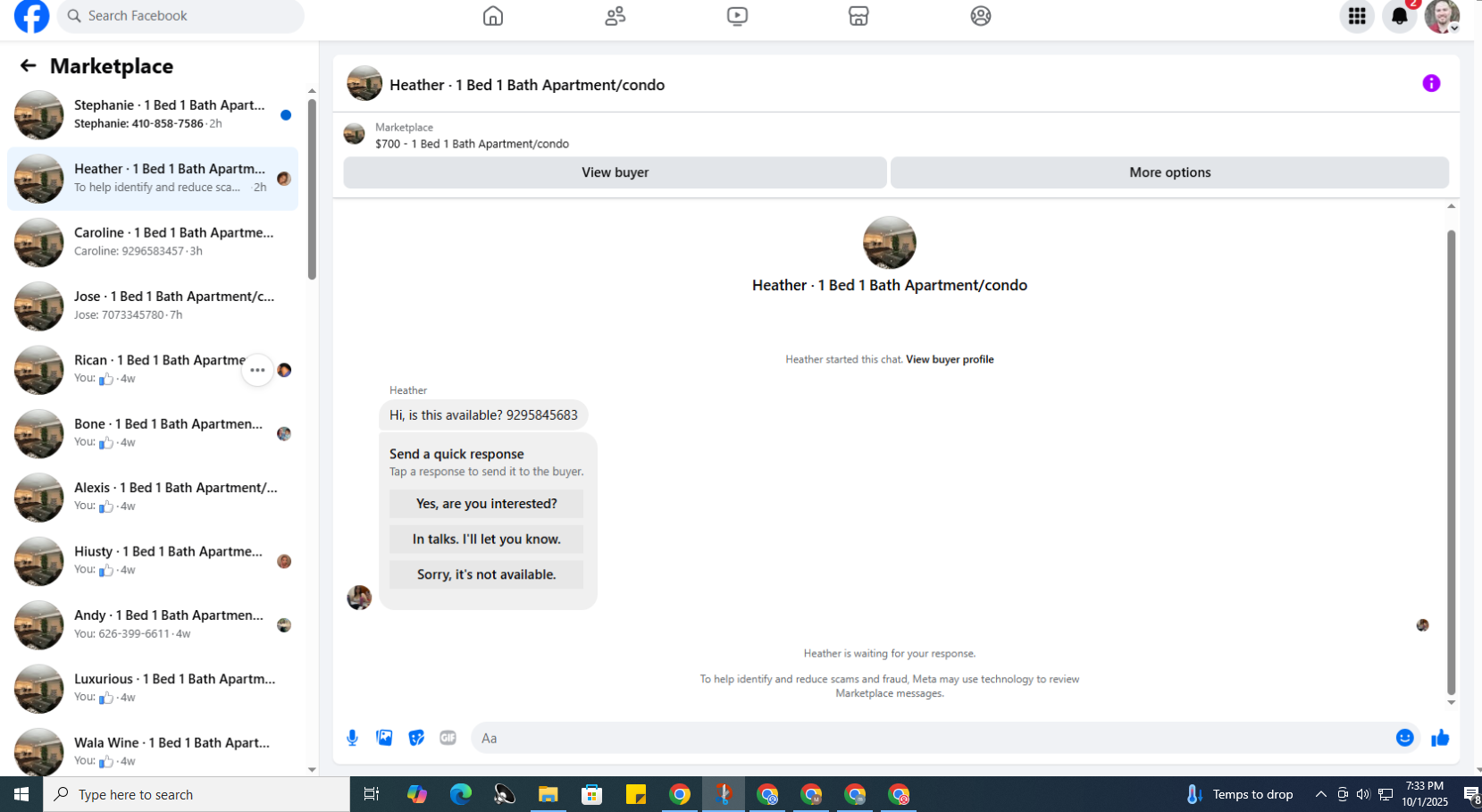Image resolution: width=1482 pixels, height=812 pixels.
Task: Open Bone's conversation
Action: [x=153, y=433]
